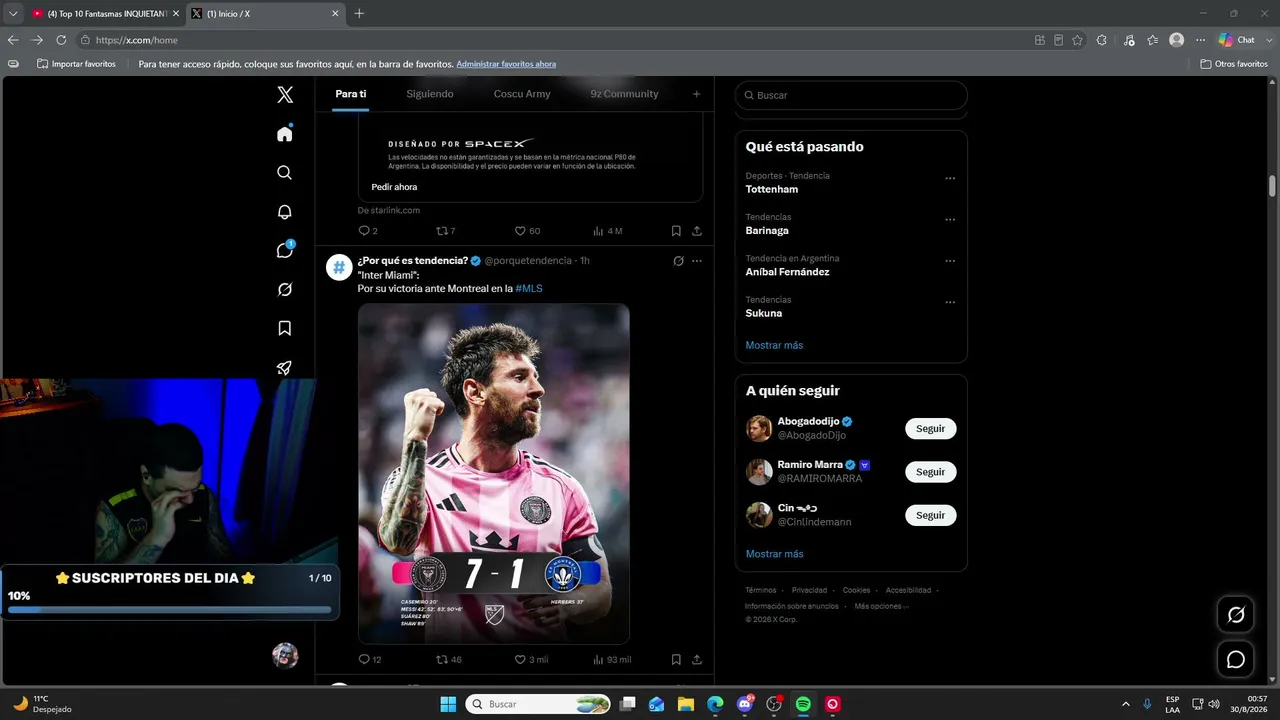Bookmark the Starlink ad post
Image resolution: width=1280 pixels, height=720 pixels.
(x=676, y=231)
